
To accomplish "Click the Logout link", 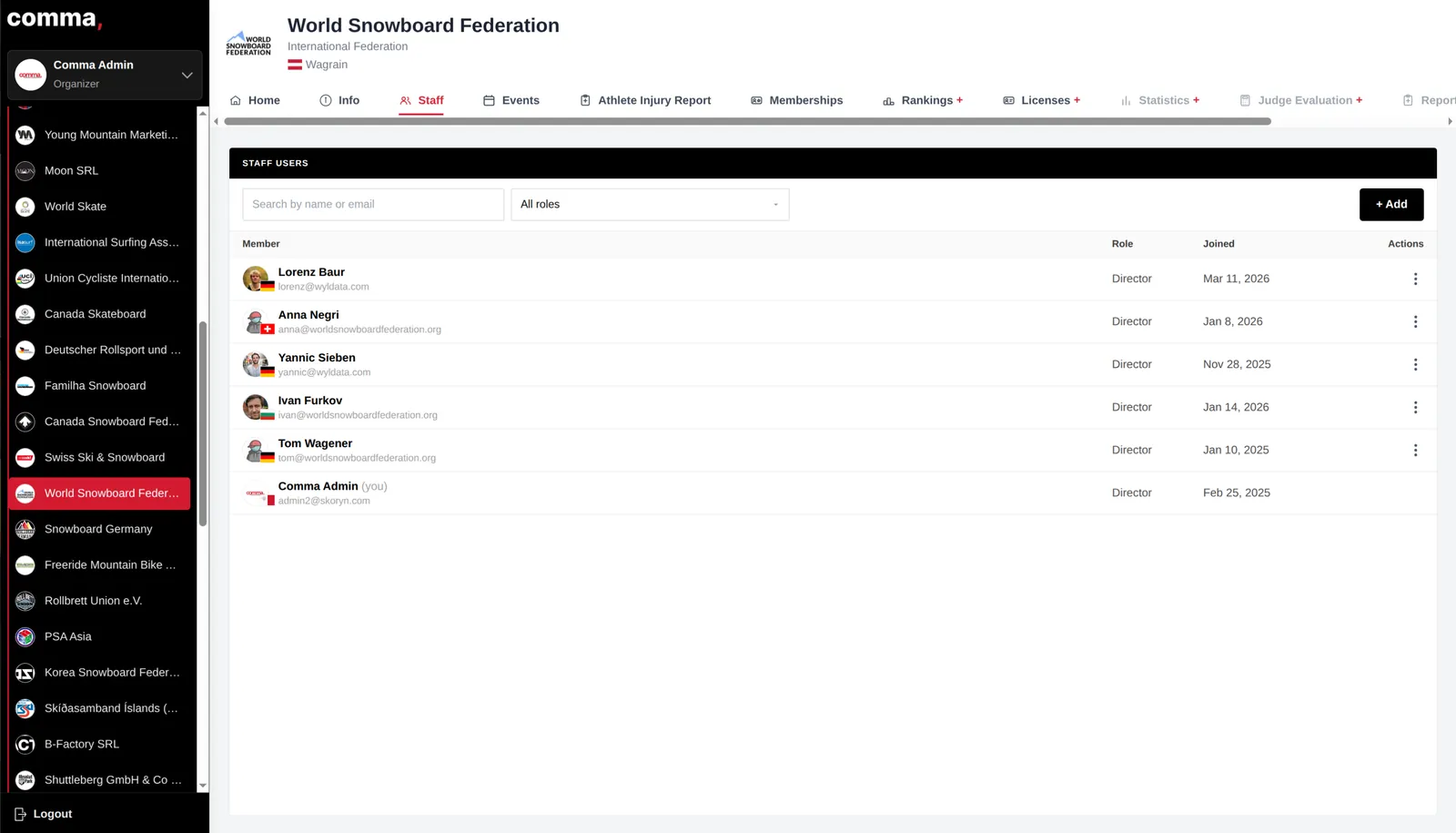I will [44, 814].
